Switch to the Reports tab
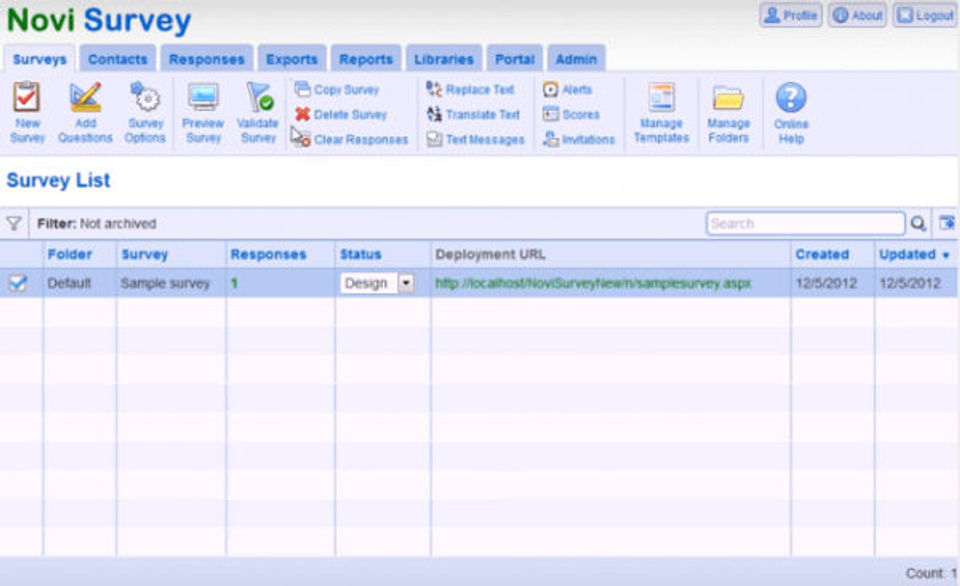The width and height of the screenshot is (960, 586). (366, 59)
